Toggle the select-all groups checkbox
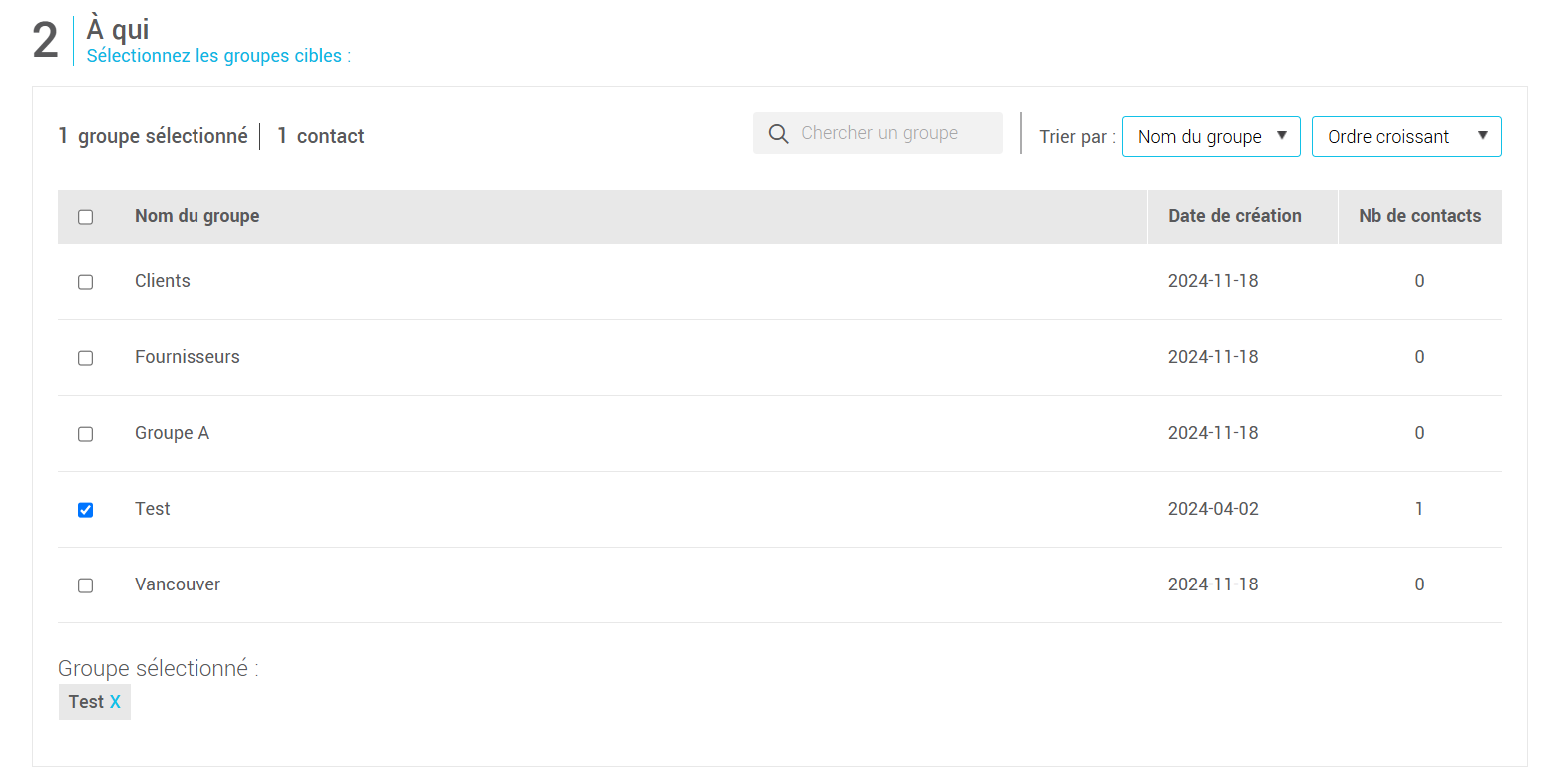Image resolution: width=1568 pixels, height=779 pixels. pos(86,217)
